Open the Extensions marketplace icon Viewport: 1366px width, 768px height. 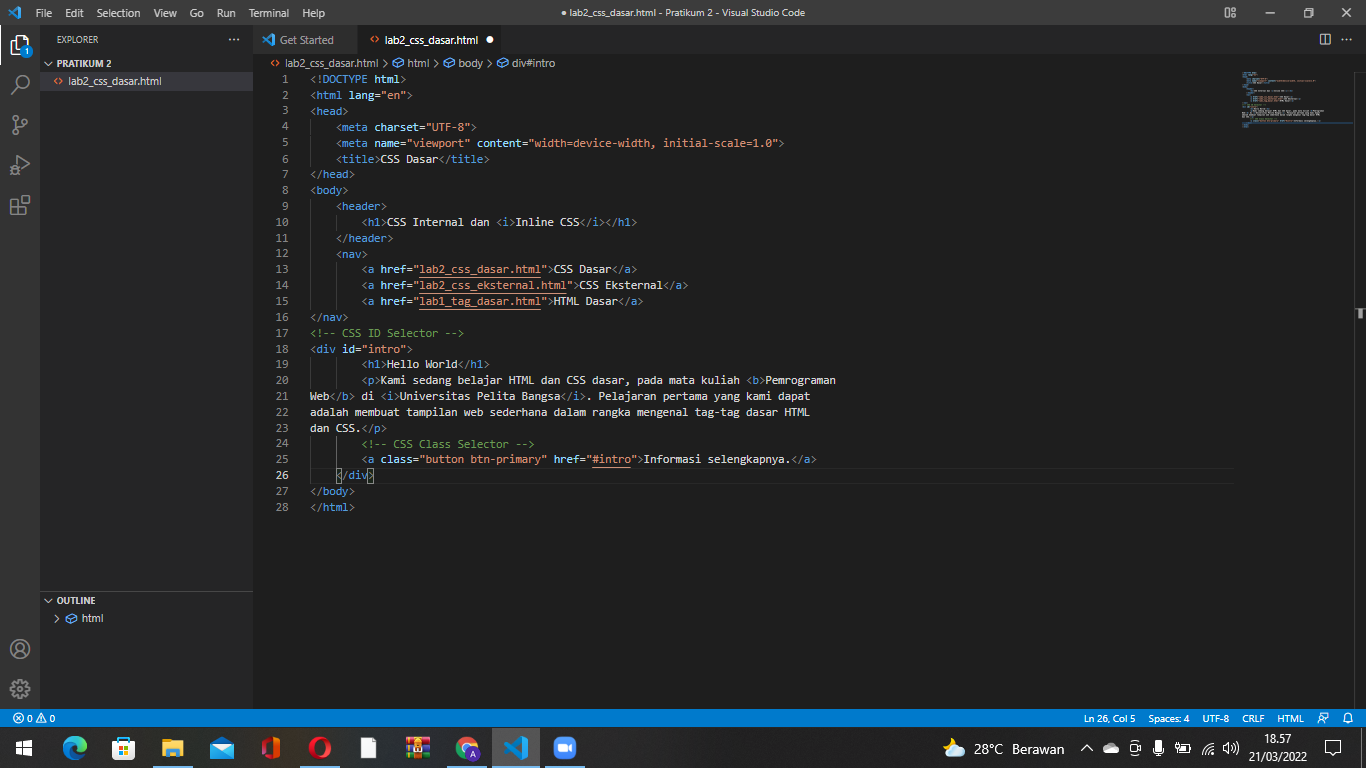[20, 205]
